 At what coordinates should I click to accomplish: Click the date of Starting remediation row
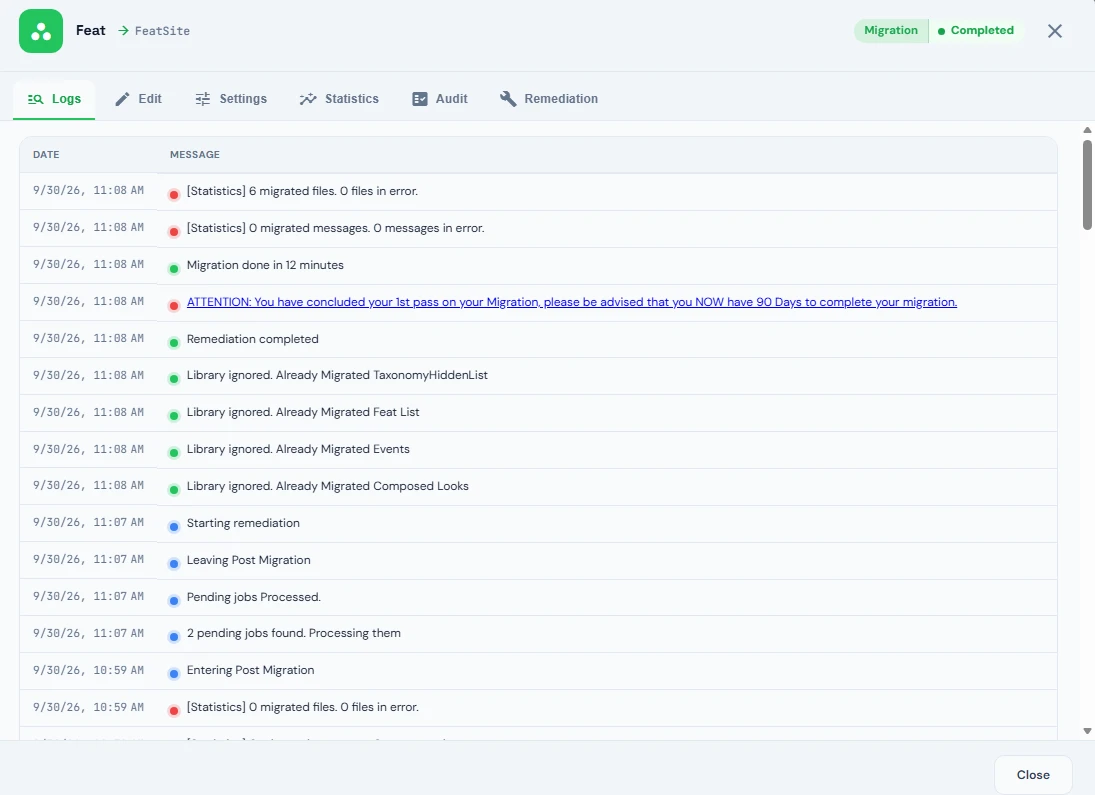[x=88, y=523]
